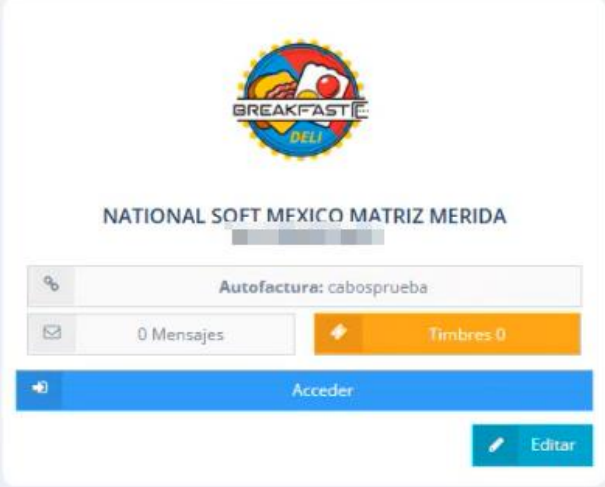Image resolution: width=605 pixels, height=487 pixels.
Task: Click the fried egg graphic in the logo
Action: (x=323, y=82)
